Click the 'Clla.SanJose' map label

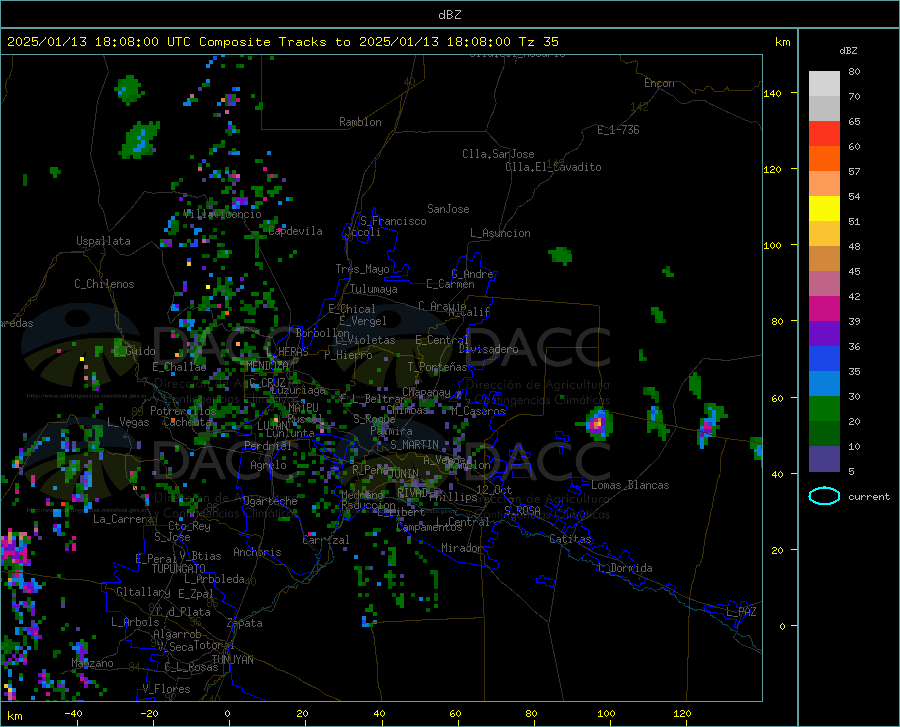(x=498, y=154)
